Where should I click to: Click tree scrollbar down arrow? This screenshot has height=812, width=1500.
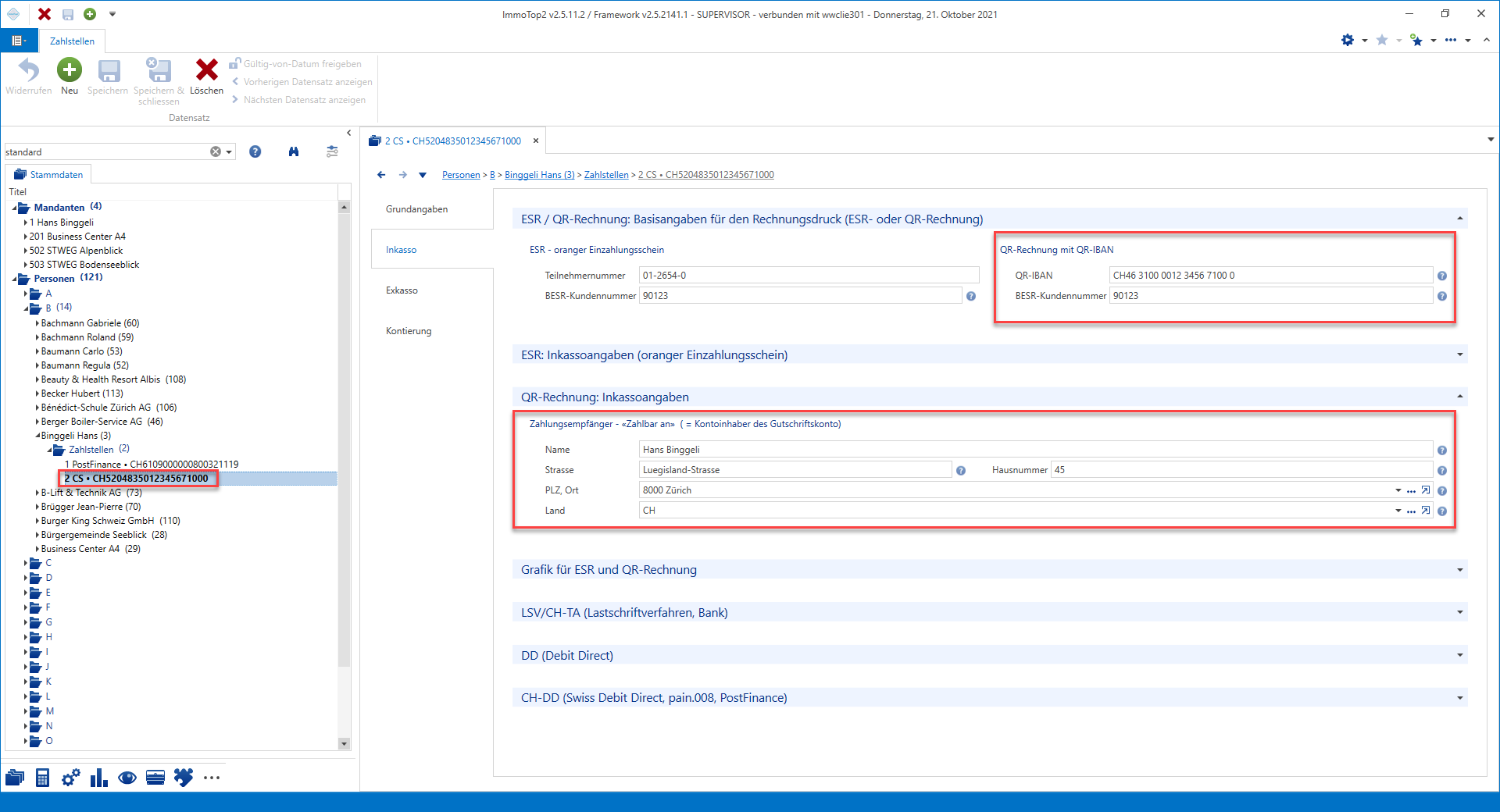344,744
